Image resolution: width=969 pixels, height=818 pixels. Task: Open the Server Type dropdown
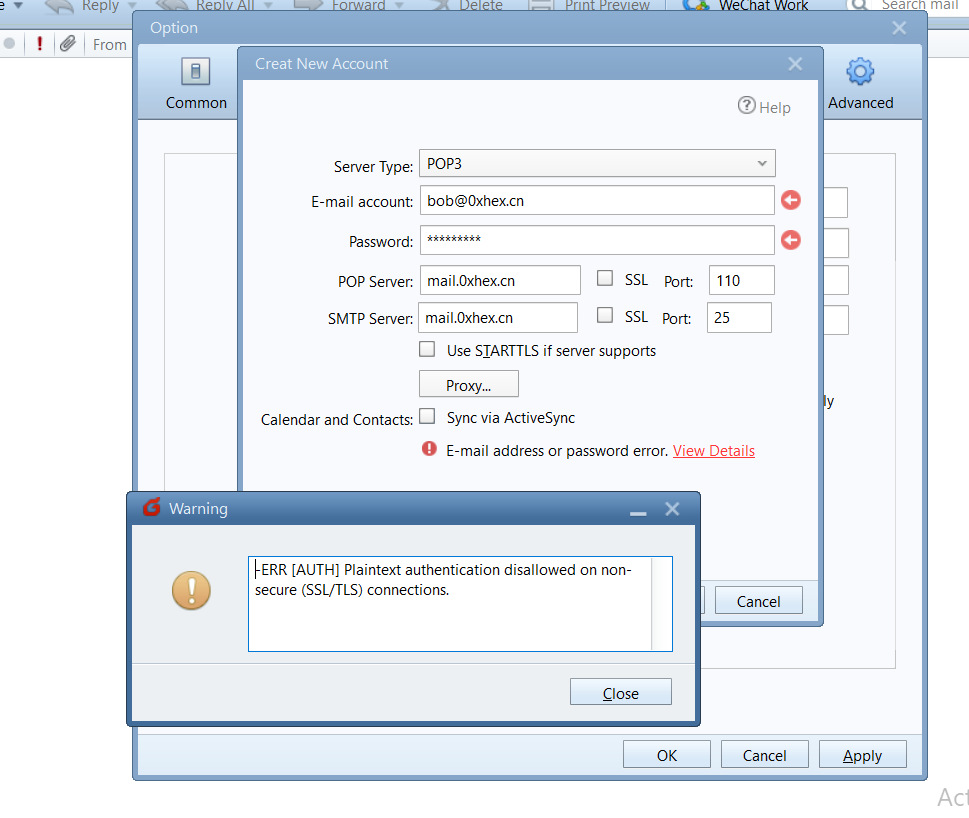(597, 163)
